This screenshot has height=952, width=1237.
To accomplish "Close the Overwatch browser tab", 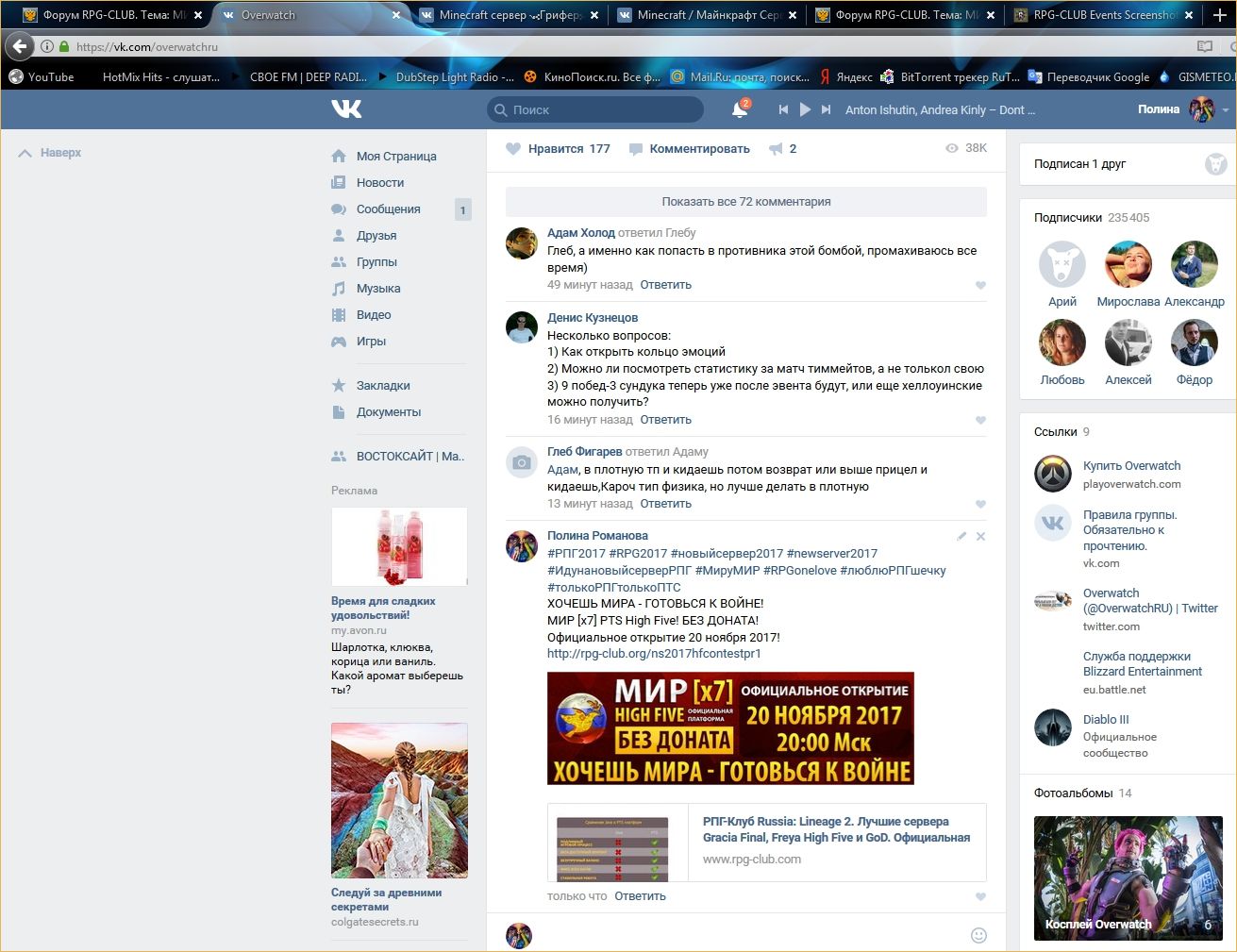I will pyautogui.click(x=396, y=15).
